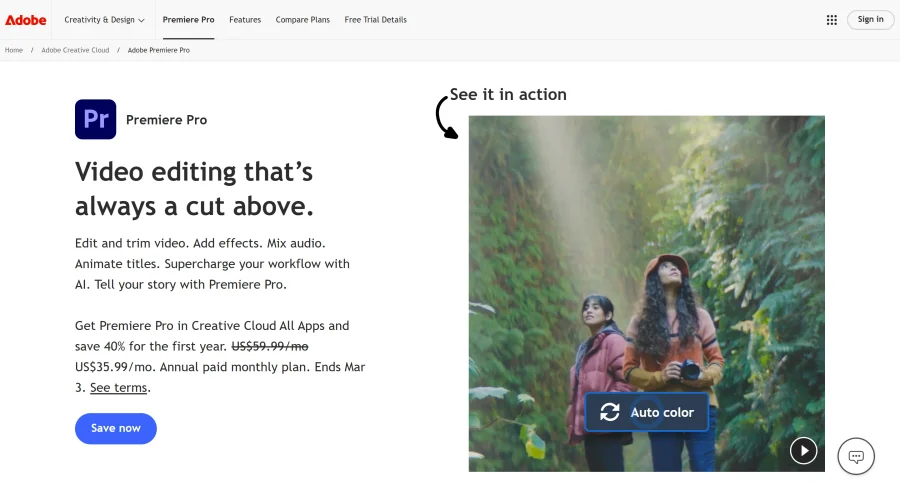Click the struck-through US$59.99/mo price

coord(270,346)
